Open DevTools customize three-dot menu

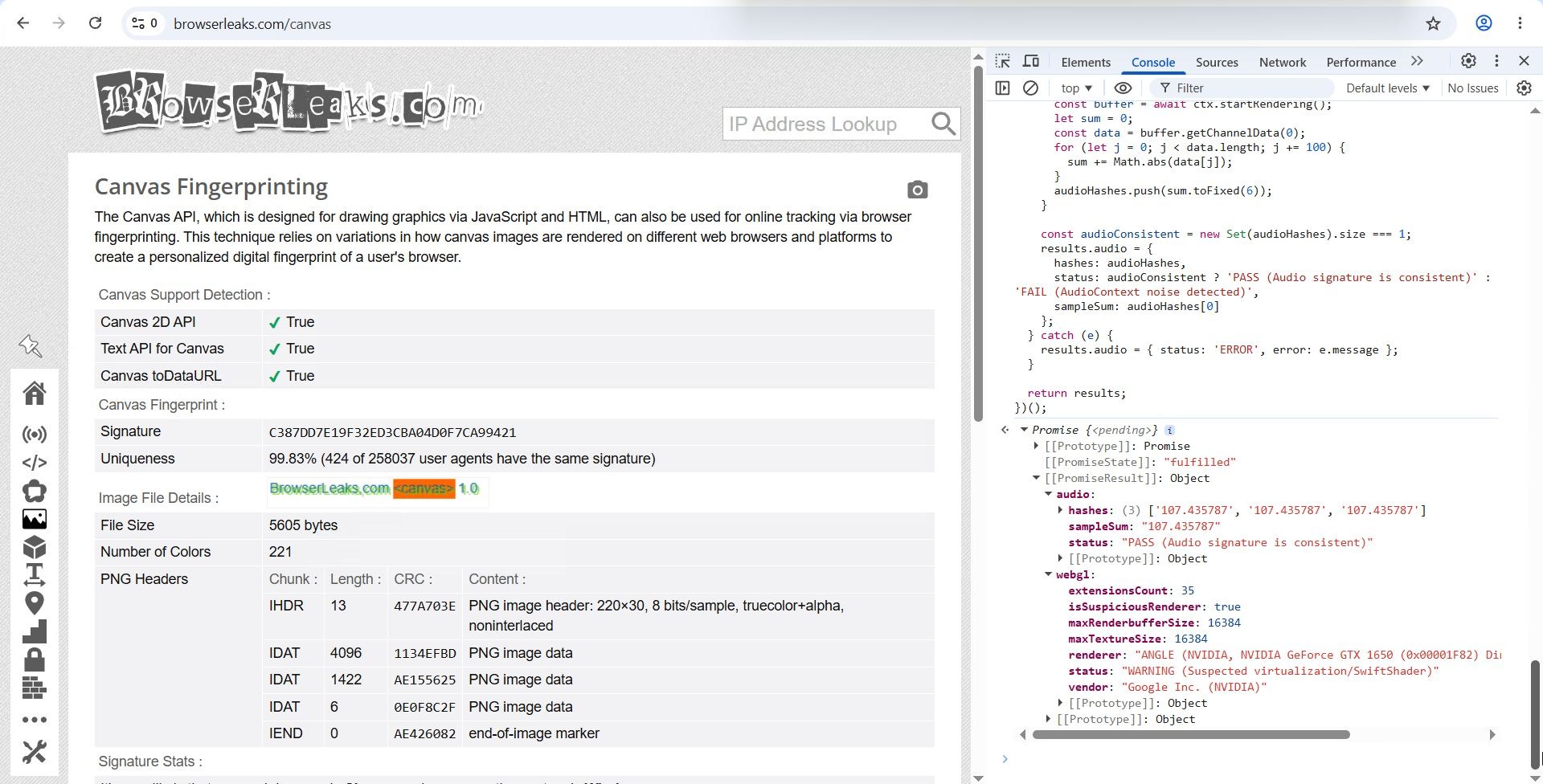(x=1496, y=61)
